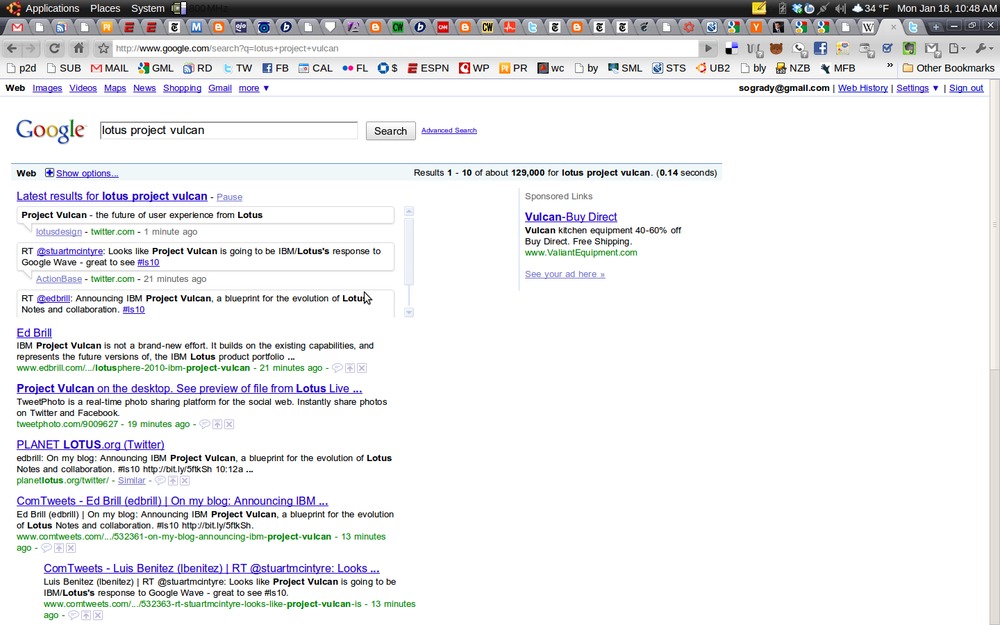Open the Settings dropdown at top right
Viewport: 1000px width, 625px height.
917,88
